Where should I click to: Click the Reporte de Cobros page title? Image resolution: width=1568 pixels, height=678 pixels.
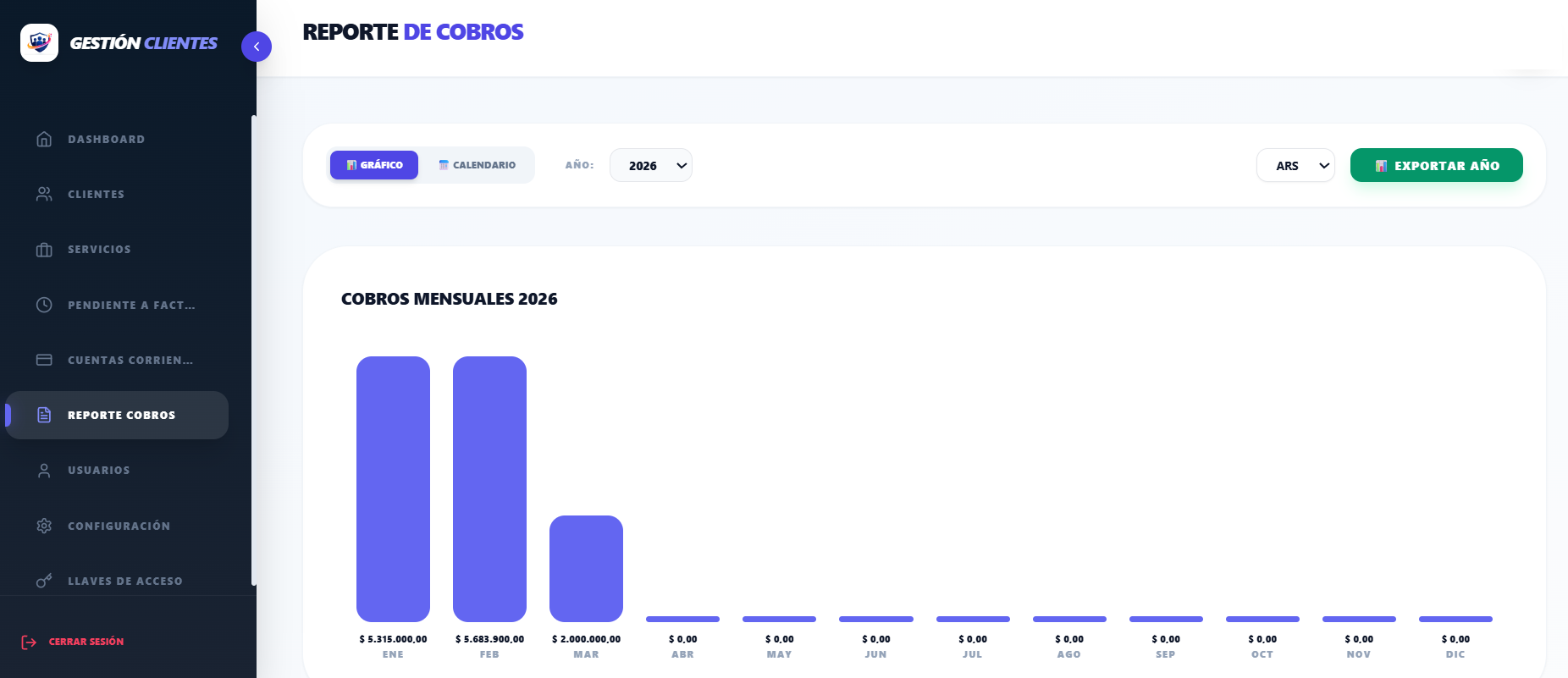pos(413,32)
